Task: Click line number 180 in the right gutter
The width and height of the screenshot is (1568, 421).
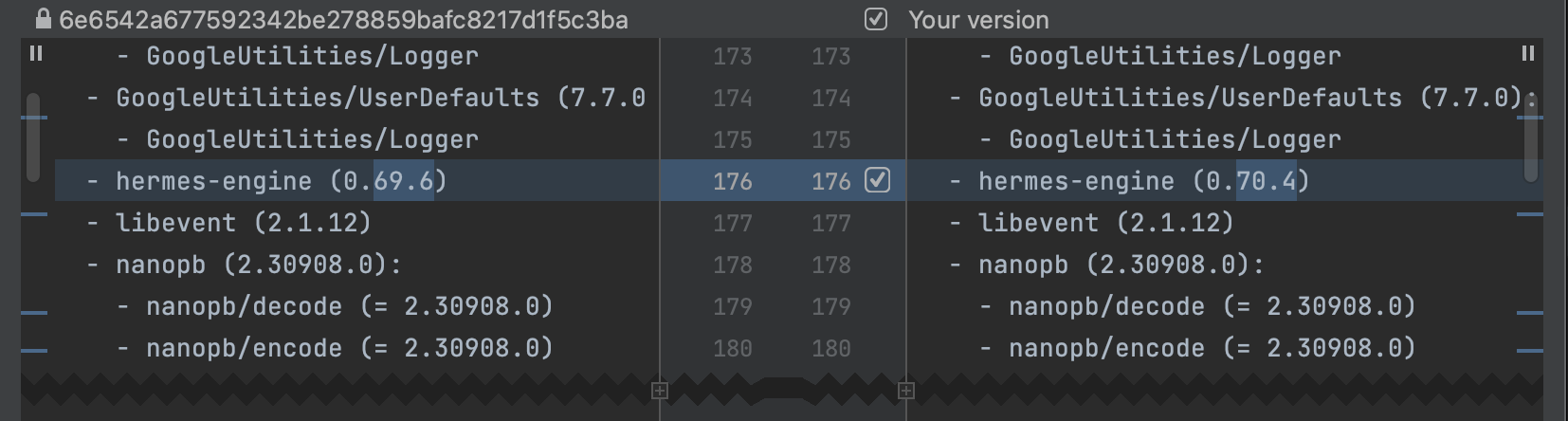Action: pos(830,349)
